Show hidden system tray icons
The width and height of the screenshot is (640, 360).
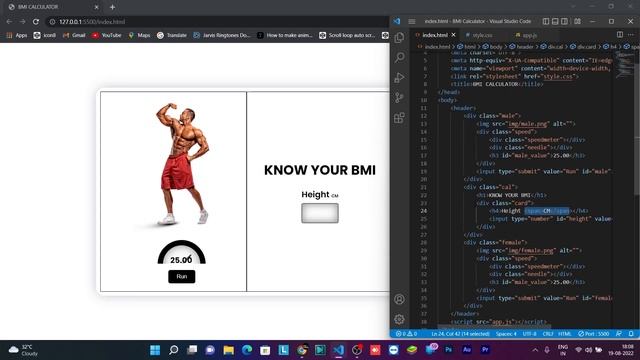click(535, 350)
